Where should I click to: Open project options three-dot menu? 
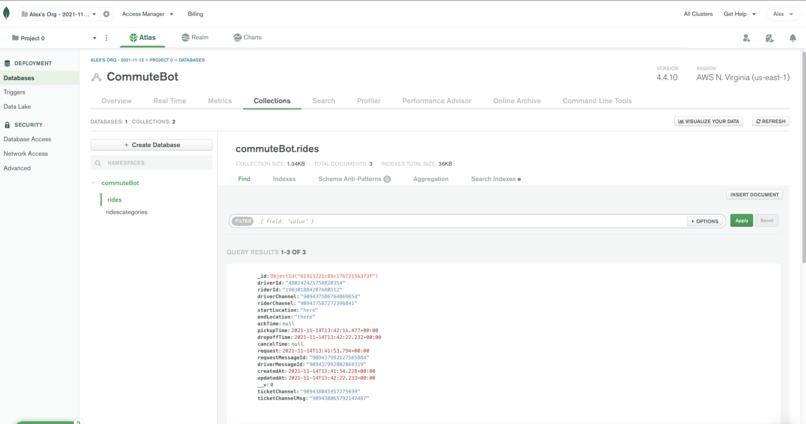coord(106,38)
